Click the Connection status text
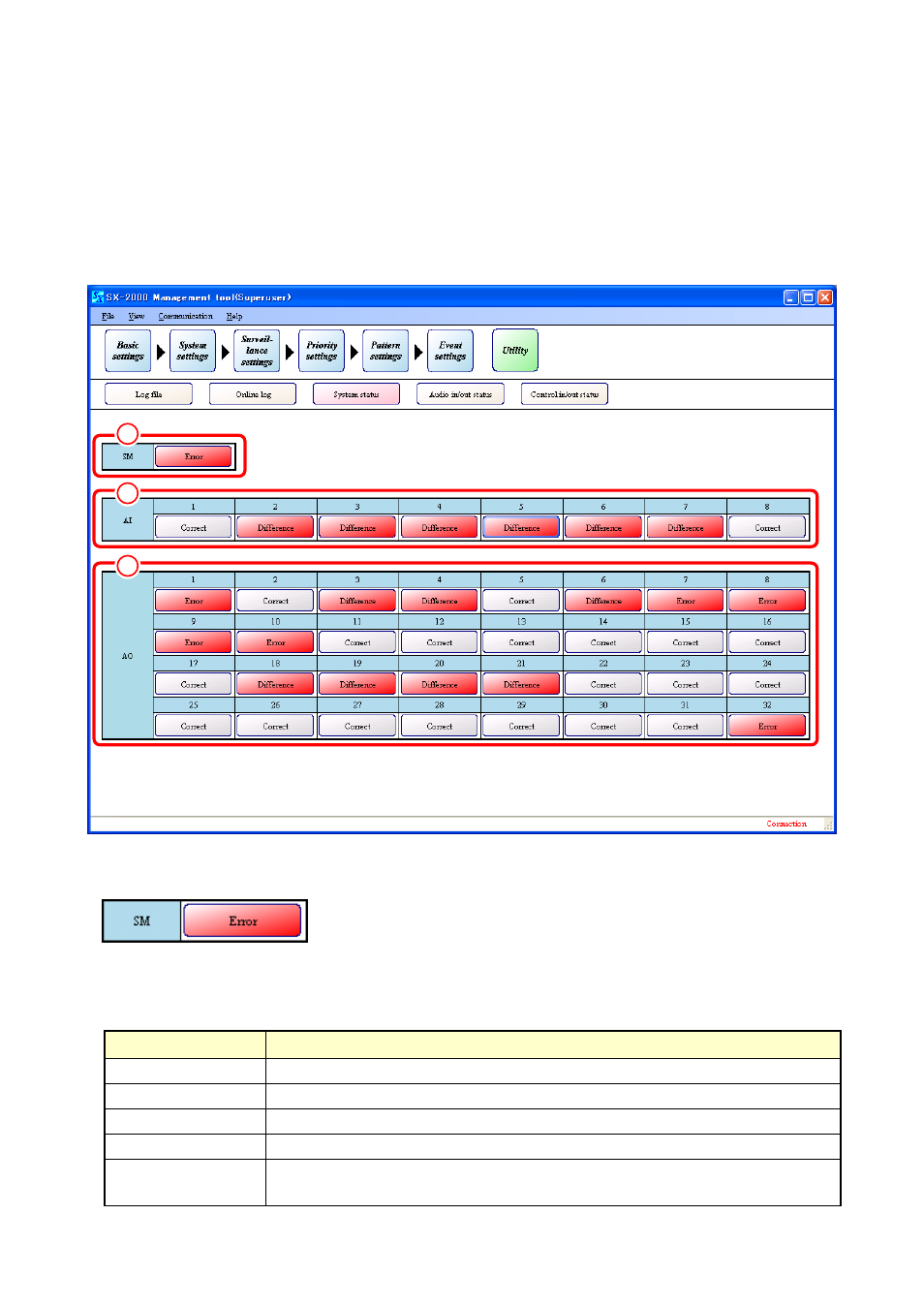Image resolution: width=924 pixels, height=1308 pixels. point(786,824)
